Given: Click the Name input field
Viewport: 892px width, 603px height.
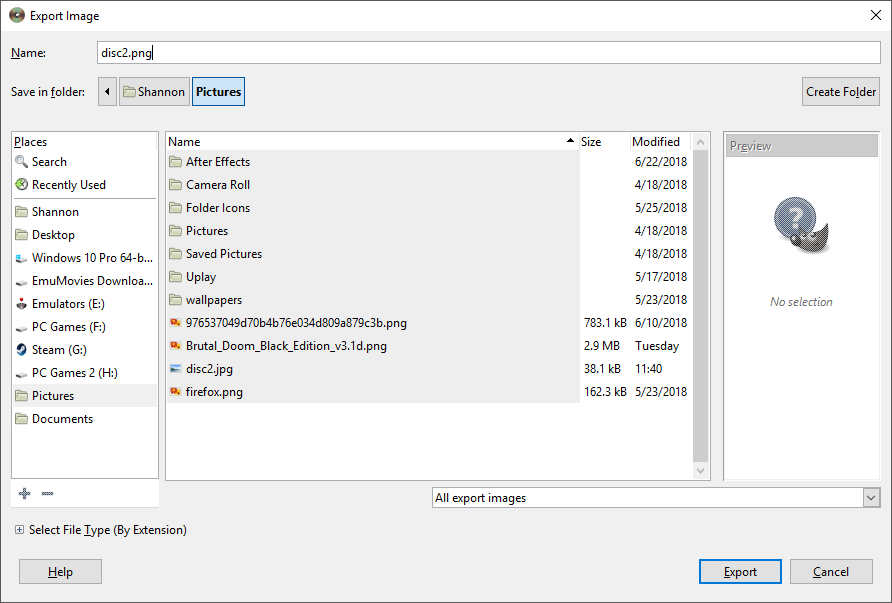Looking at the screenshot, I should [x=489, y=53].
